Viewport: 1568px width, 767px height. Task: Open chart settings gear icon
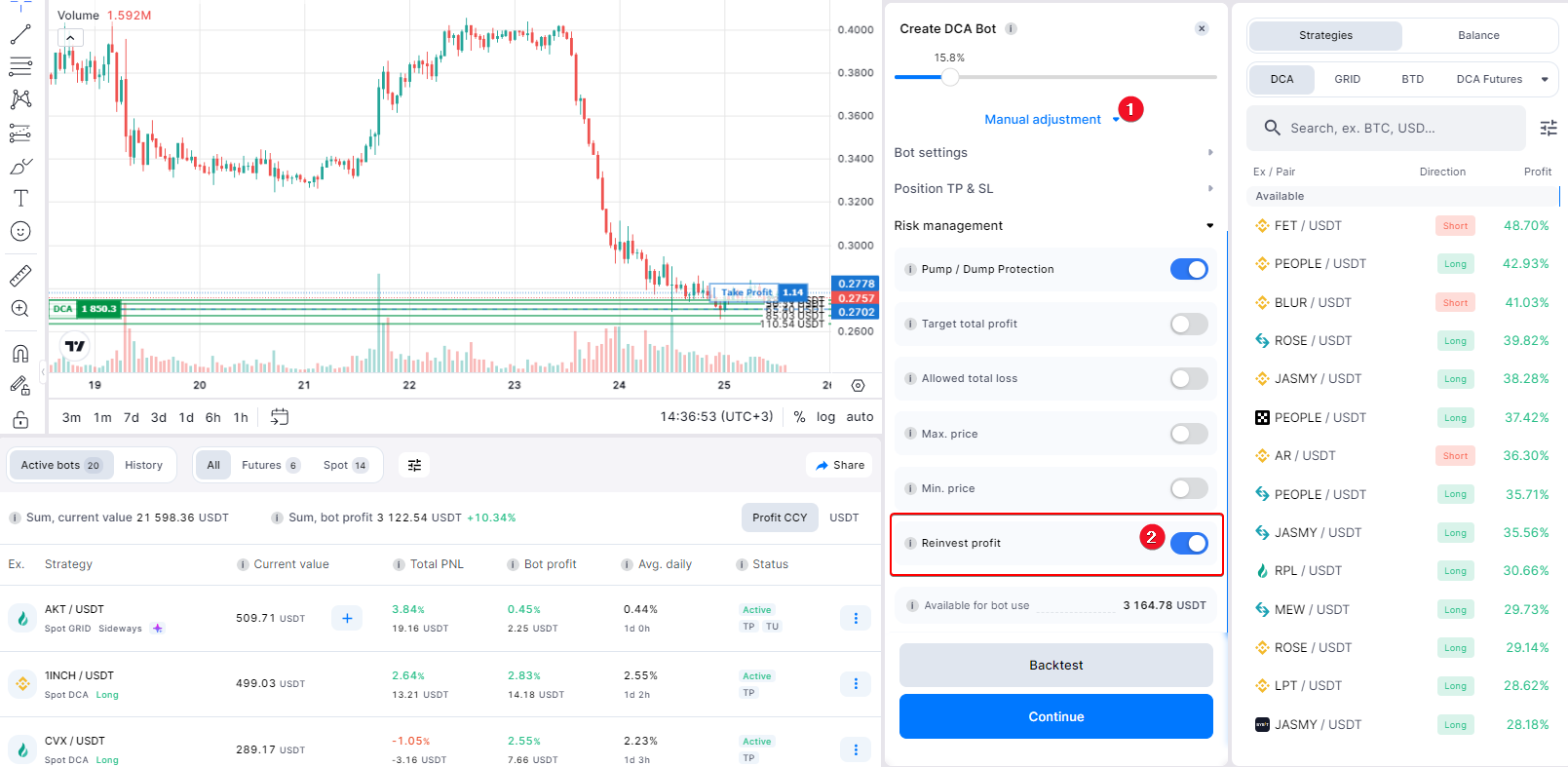(858, 386)
